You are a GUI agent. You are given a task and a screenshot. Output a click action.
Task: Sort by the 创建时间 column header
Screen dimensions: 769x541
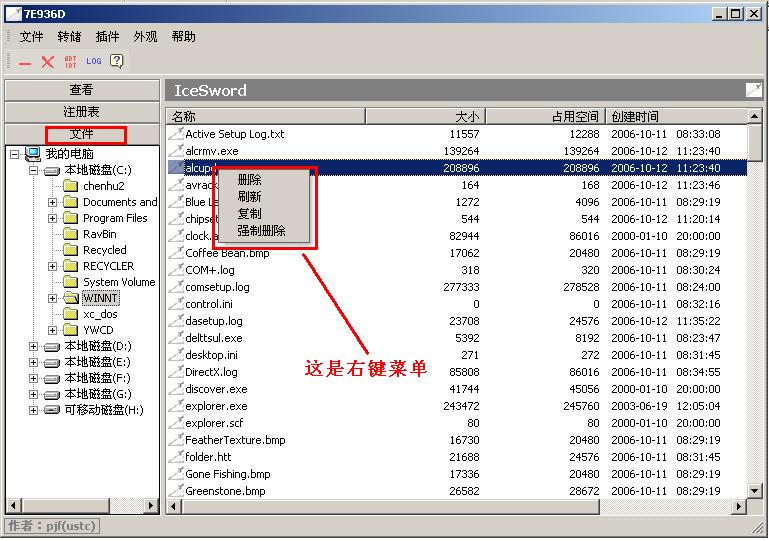click(676, 116)
